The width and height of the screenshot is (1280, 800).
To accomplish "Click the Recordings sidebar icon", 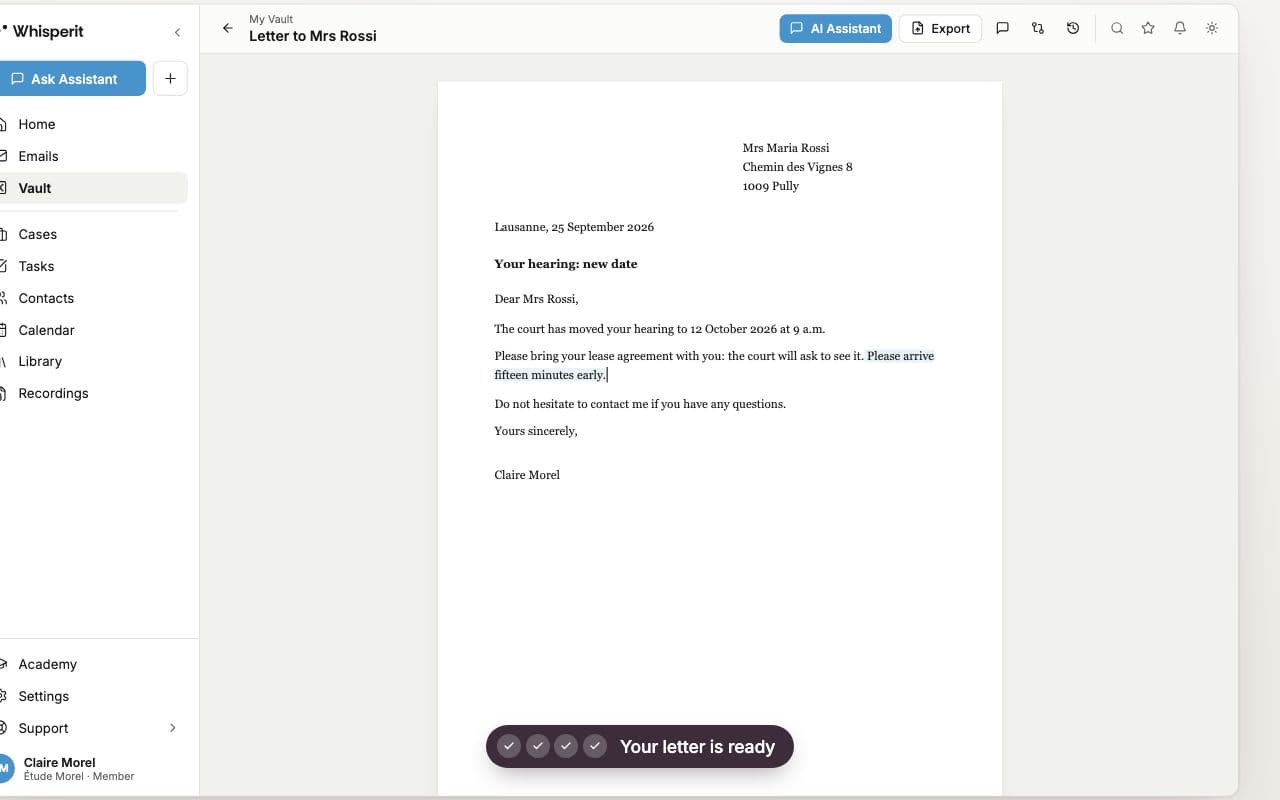I will pos(4,393).
